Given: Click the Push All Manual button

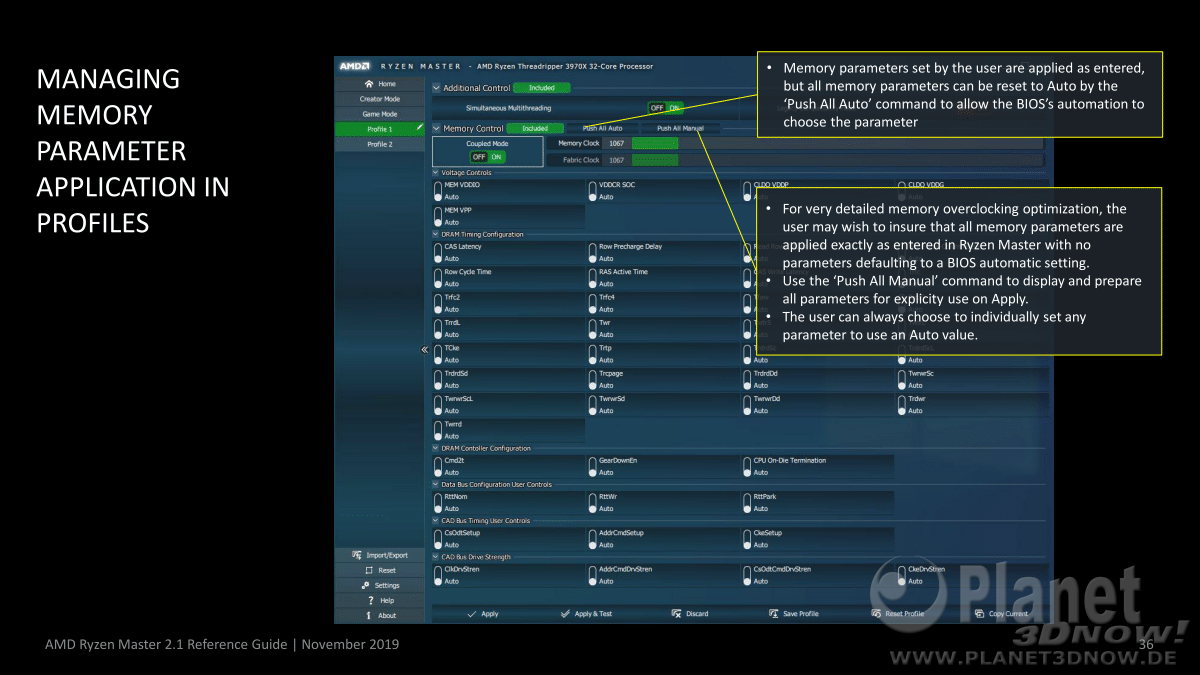Looking at the screenshot, I should 680,128.
